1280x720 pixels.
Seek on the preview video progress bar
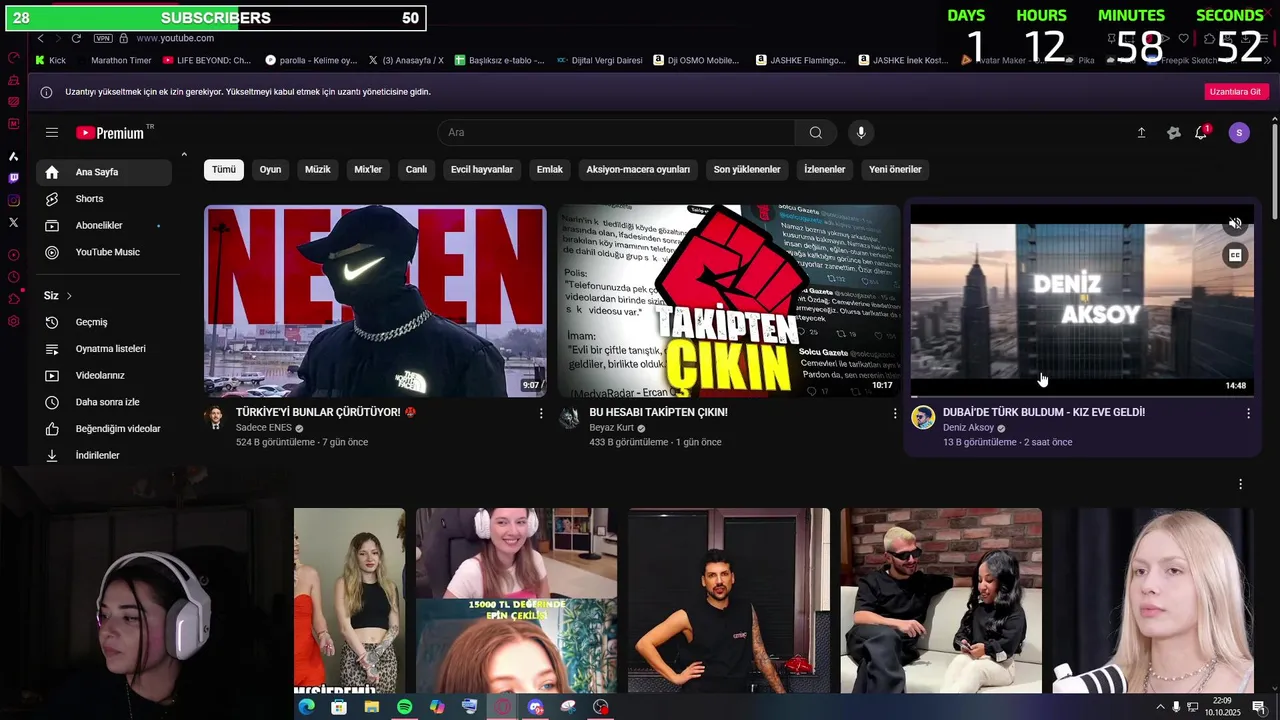coord(1081,396)
